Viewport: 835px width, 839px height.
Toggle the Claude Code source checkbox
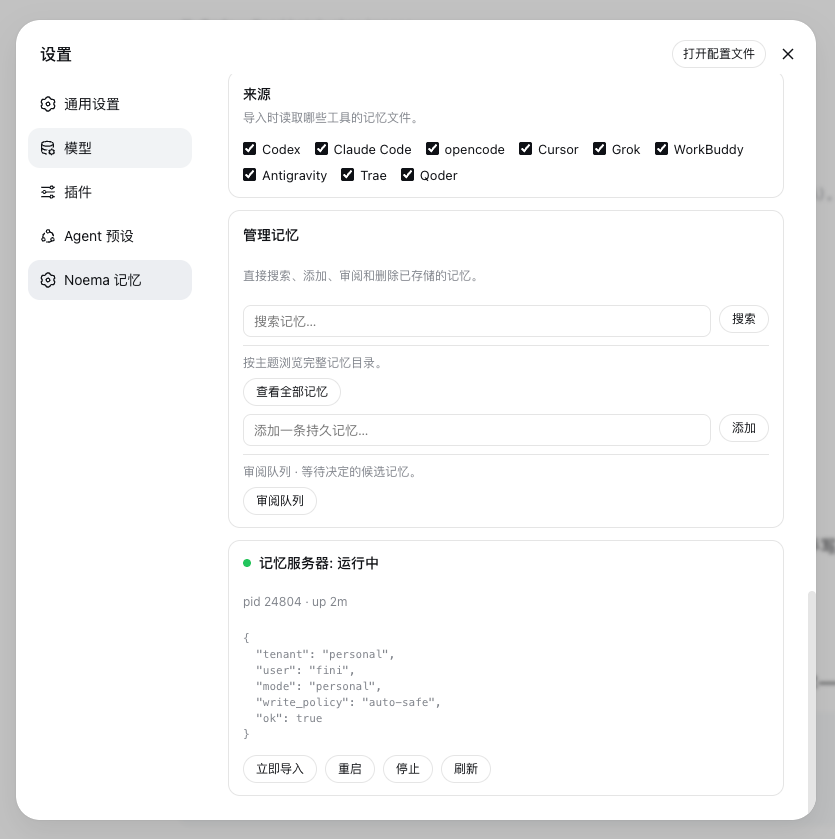click(321, 149)
